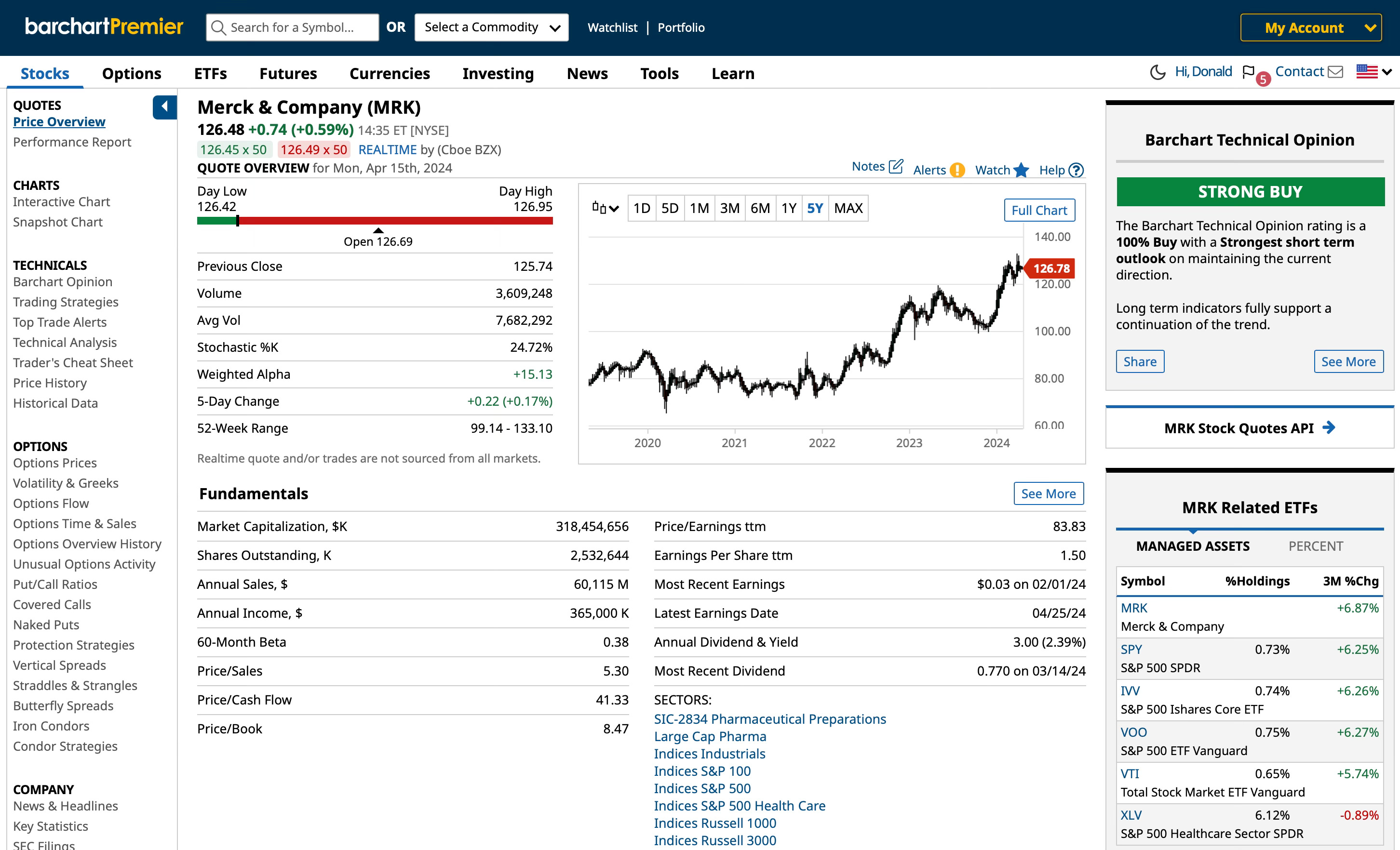Select the 3M chart period
1400x850 pixels.
729,208
